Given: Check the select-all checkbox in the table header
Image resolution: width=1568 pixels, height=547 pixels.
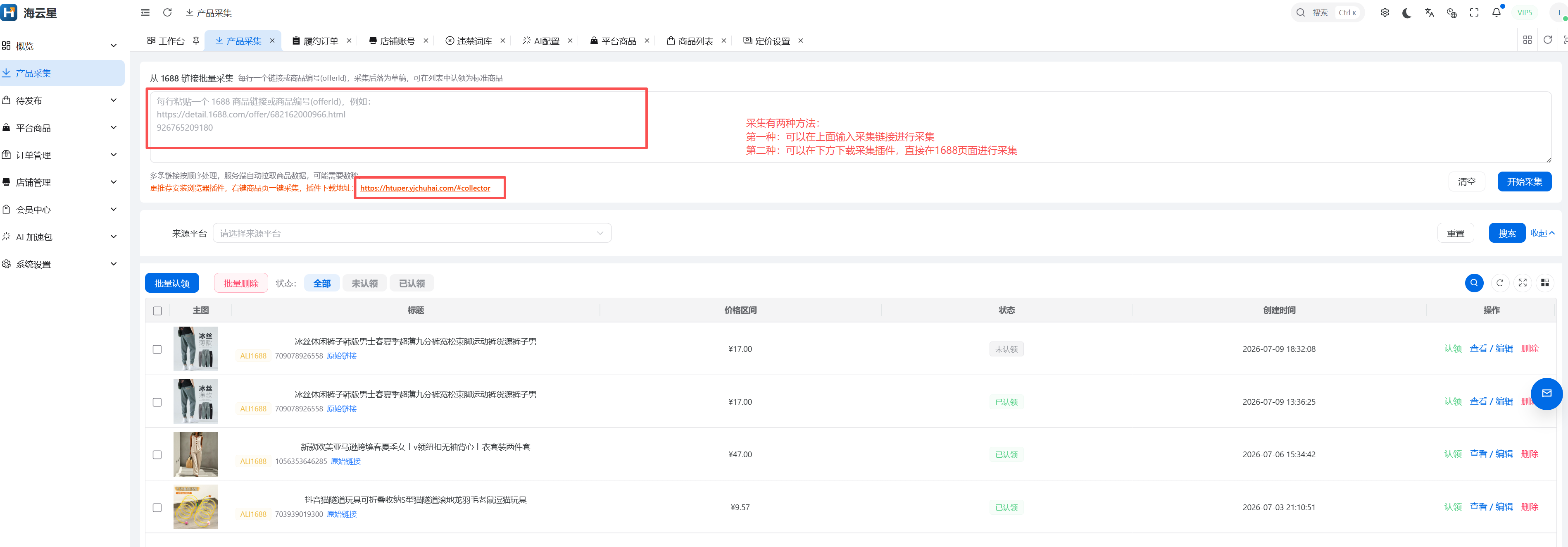Looking at the screenshot, I should pos(158,311).
